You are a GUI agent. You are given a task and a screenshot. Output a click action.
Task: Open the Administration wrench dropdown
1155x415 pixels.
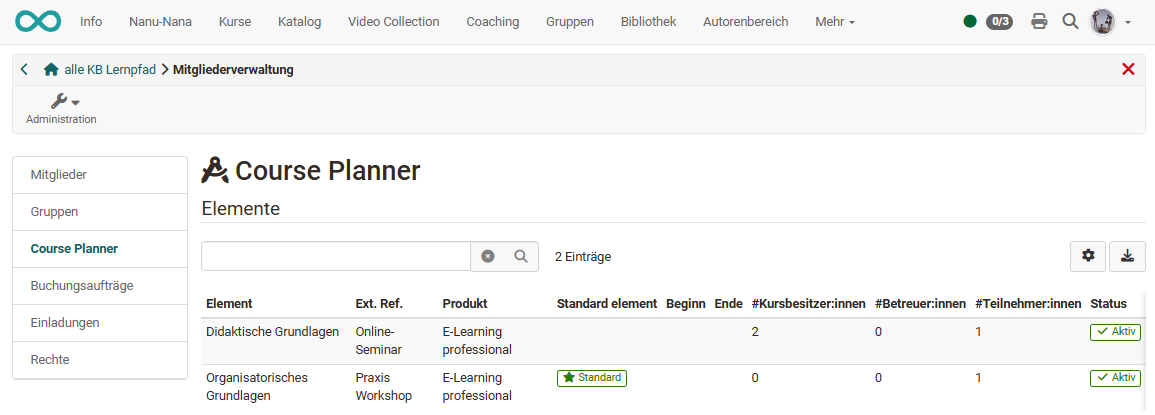pos(63,102)
